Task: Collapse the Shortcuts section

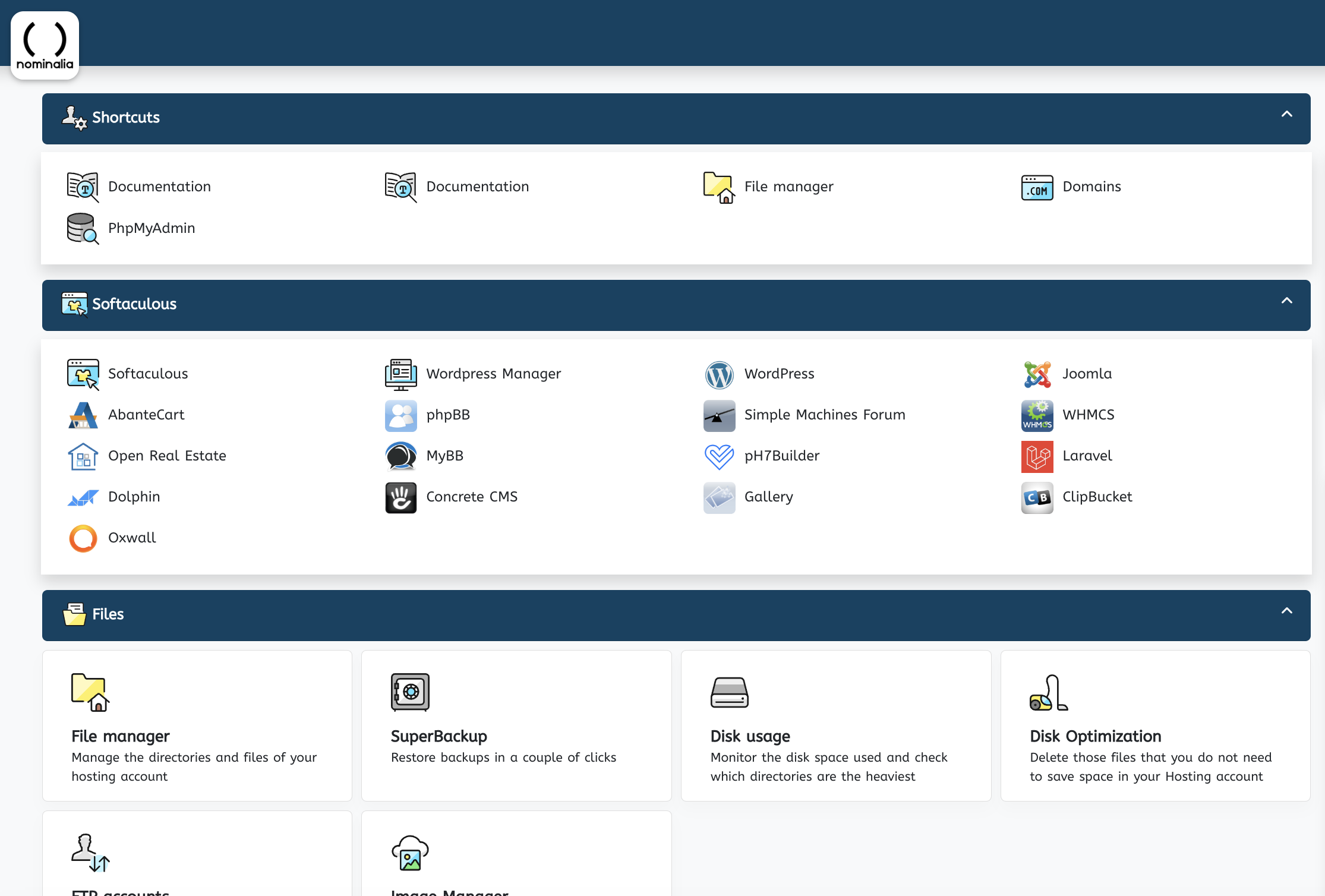Action: (x=1286, y=114)
